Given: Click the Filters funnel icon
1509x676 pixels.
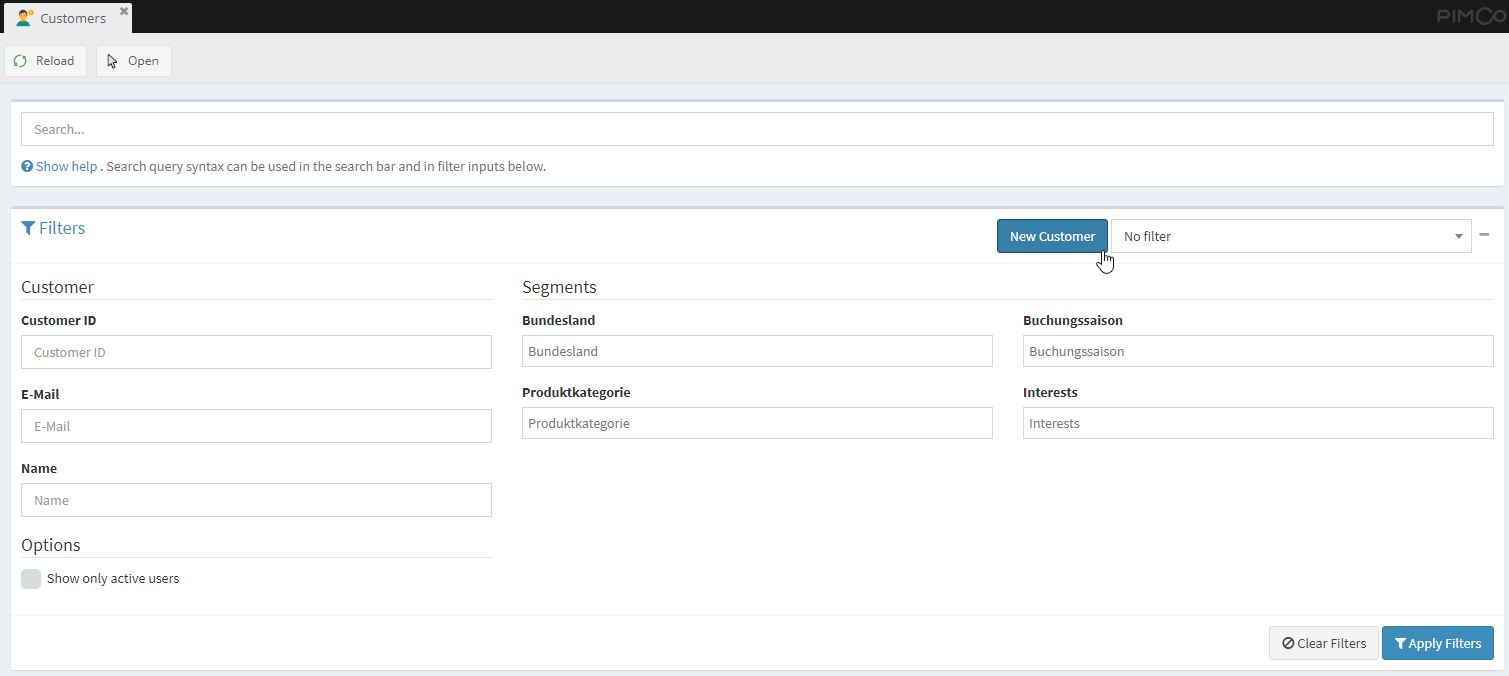Looking at the screenshot, I should [28, 228].
